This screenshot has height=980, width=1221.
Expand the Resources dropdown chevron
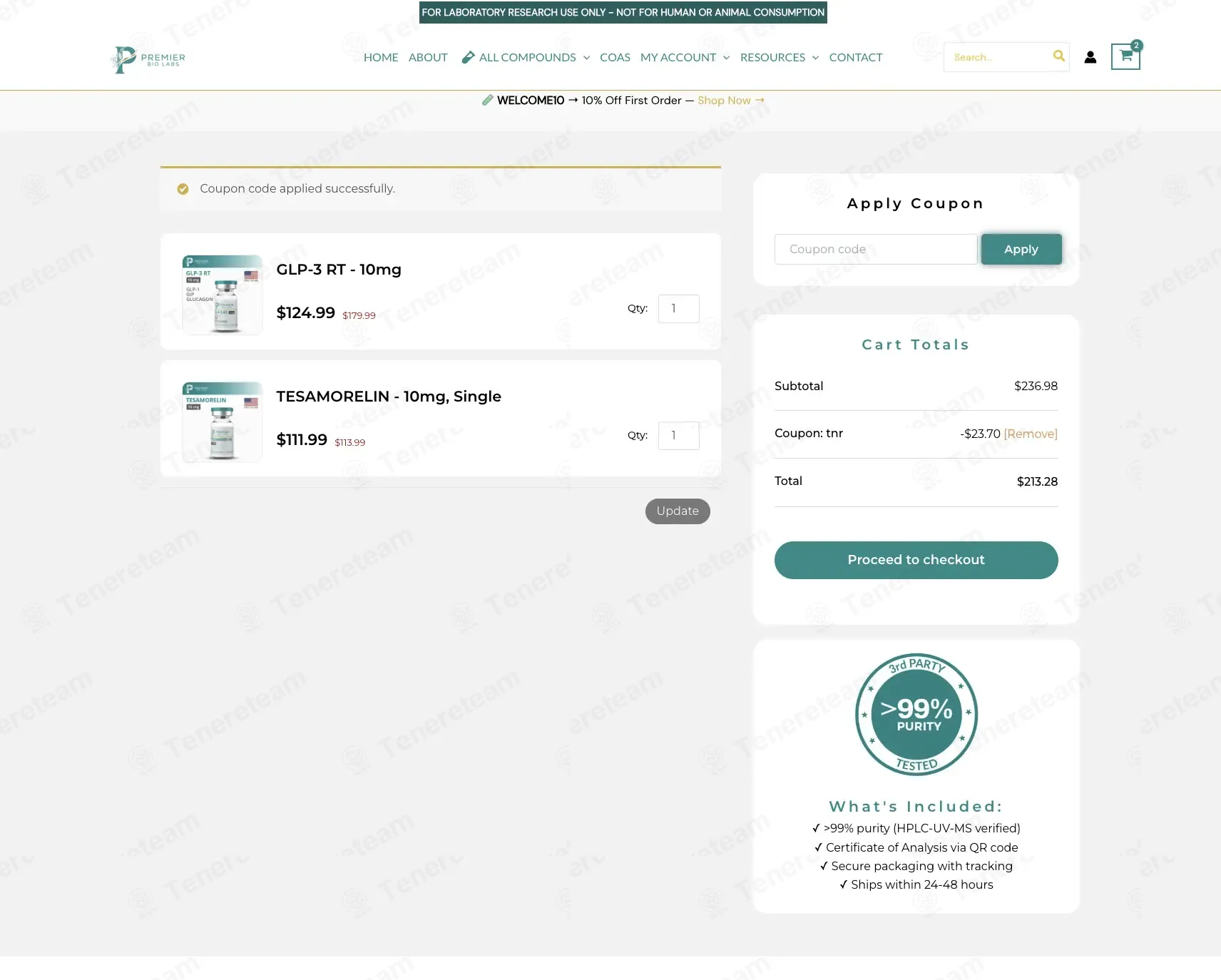(x=815, y=58)
